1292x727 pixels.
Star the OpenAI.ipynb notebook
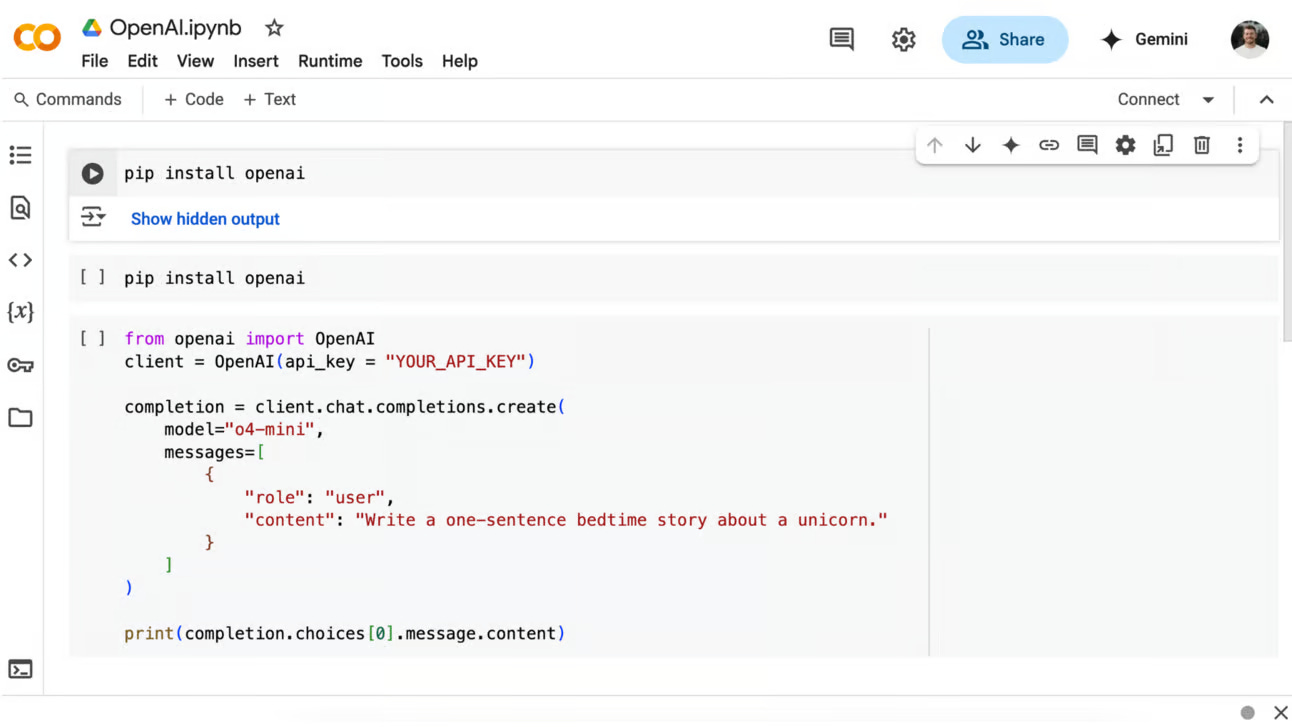point(274,28)
